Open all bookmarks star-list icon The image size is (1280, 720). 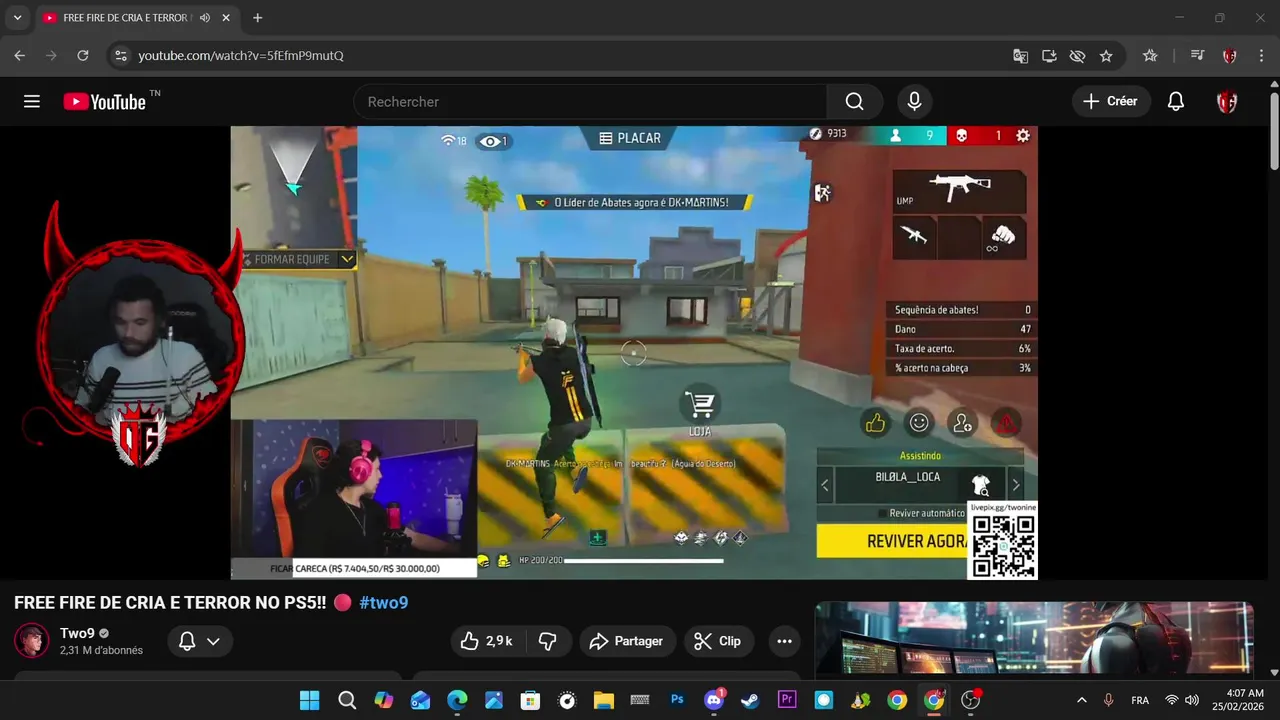click(1150, 56)
